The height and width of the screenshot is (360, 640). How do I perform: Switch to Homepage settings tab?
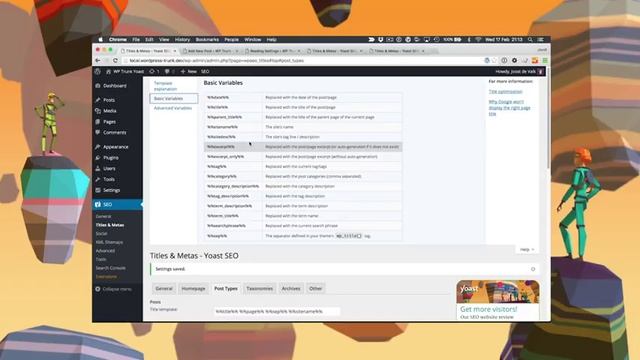tap(193, 289)
